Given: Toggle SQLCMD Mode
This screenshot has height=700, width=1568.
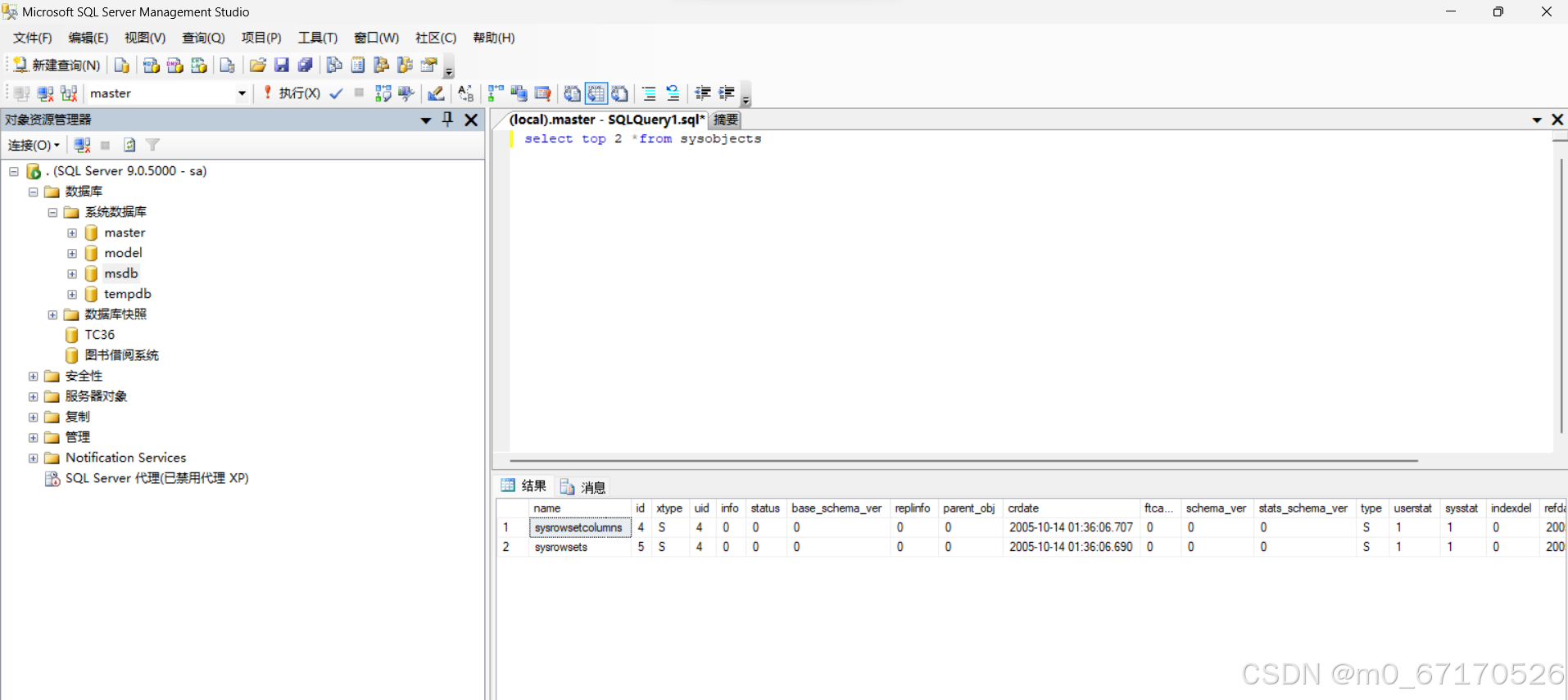Looking at the screenshot, I should point(542,93).
